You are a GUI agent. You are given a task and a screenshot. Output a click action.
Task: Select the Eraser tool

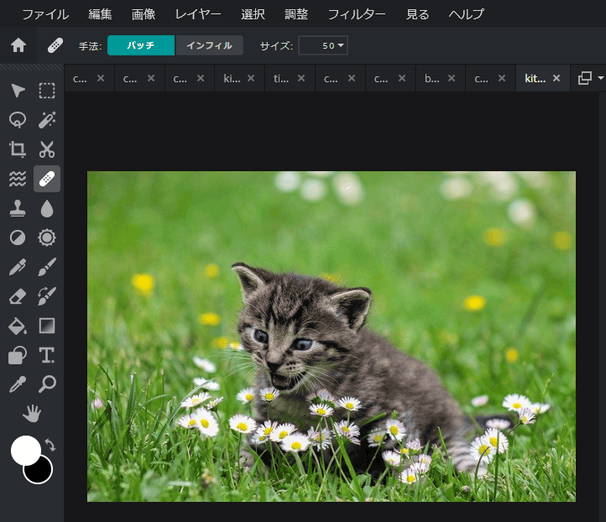point(18,296)
